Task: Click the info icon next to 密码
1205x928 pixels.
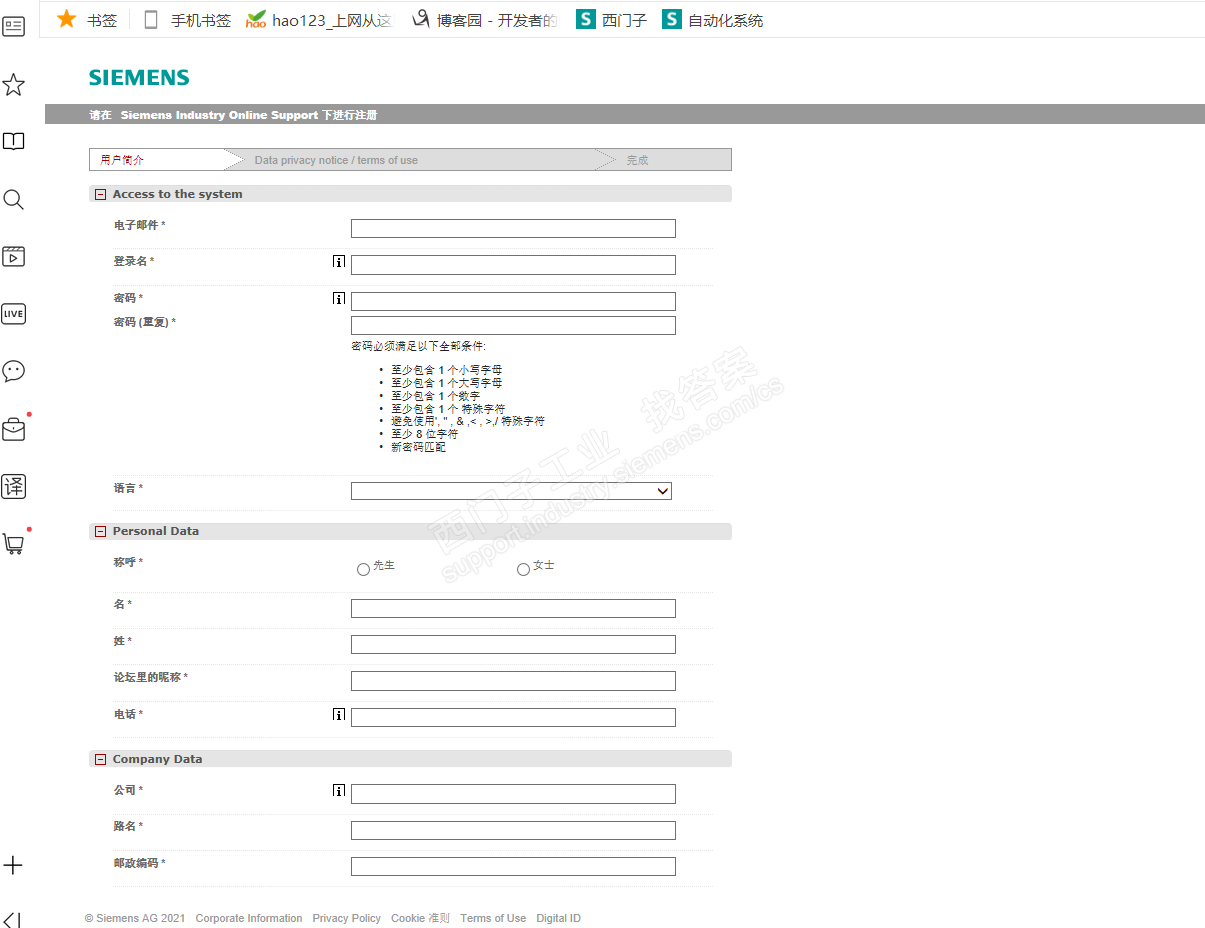Action: [339, 298]
